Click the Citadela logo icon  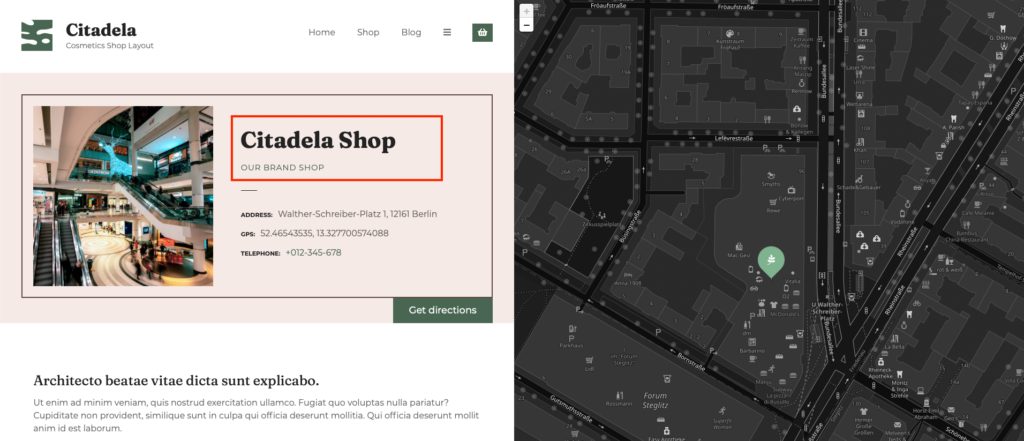point(37,35)
